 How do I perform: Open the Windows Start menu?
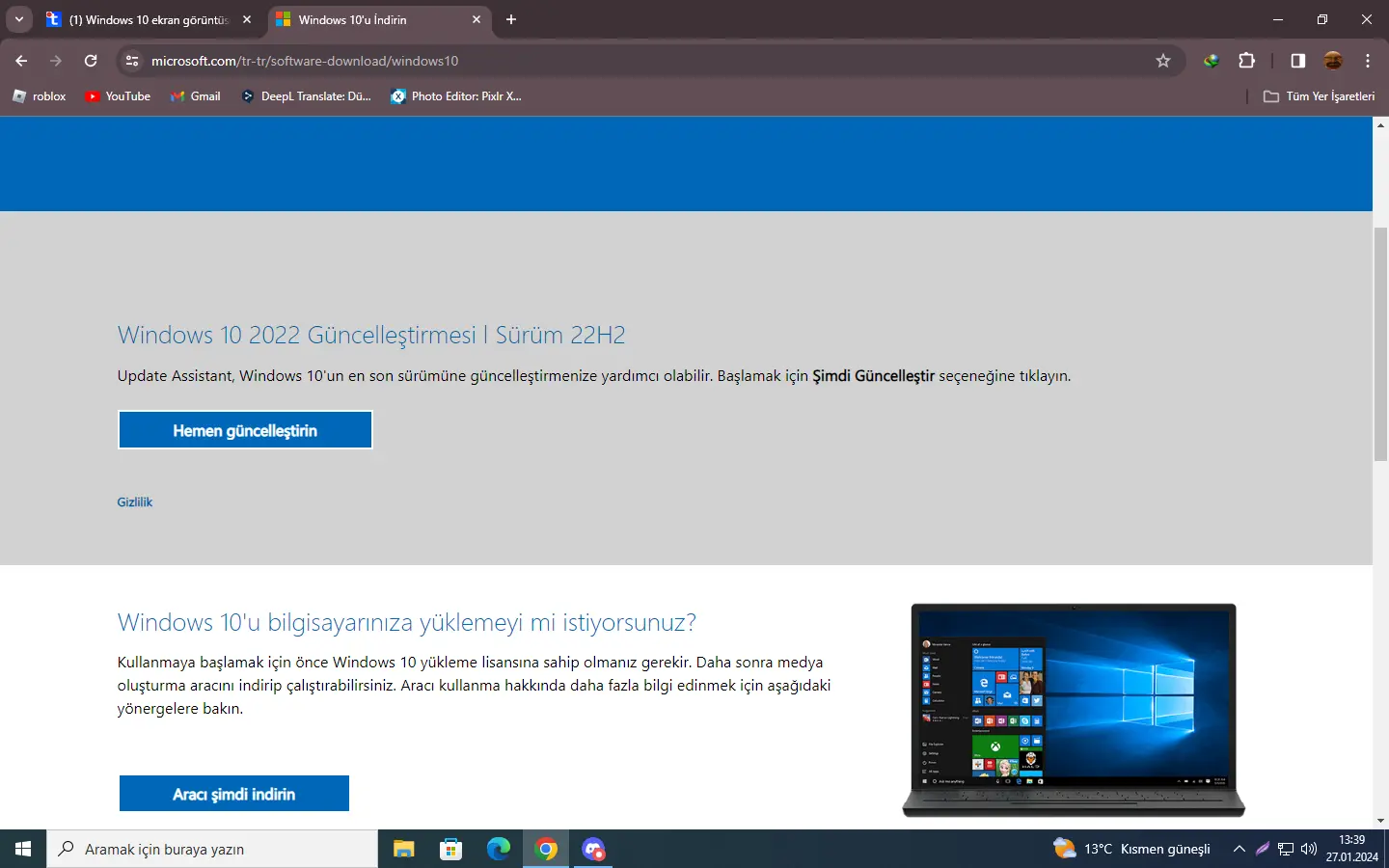[x=23, y=849]
